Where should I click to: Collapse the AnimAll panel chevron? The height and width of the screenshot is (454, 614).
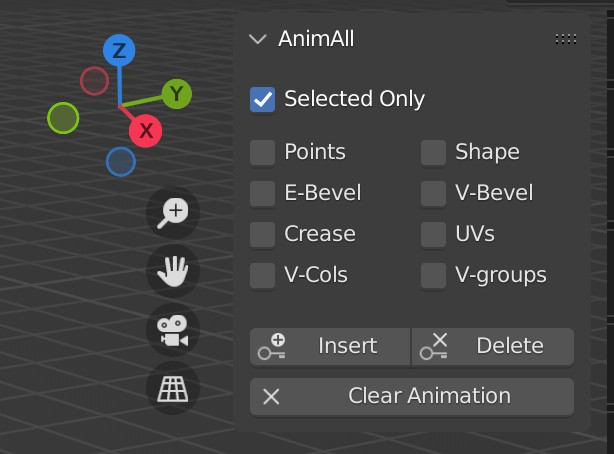[x=258, y=39]
